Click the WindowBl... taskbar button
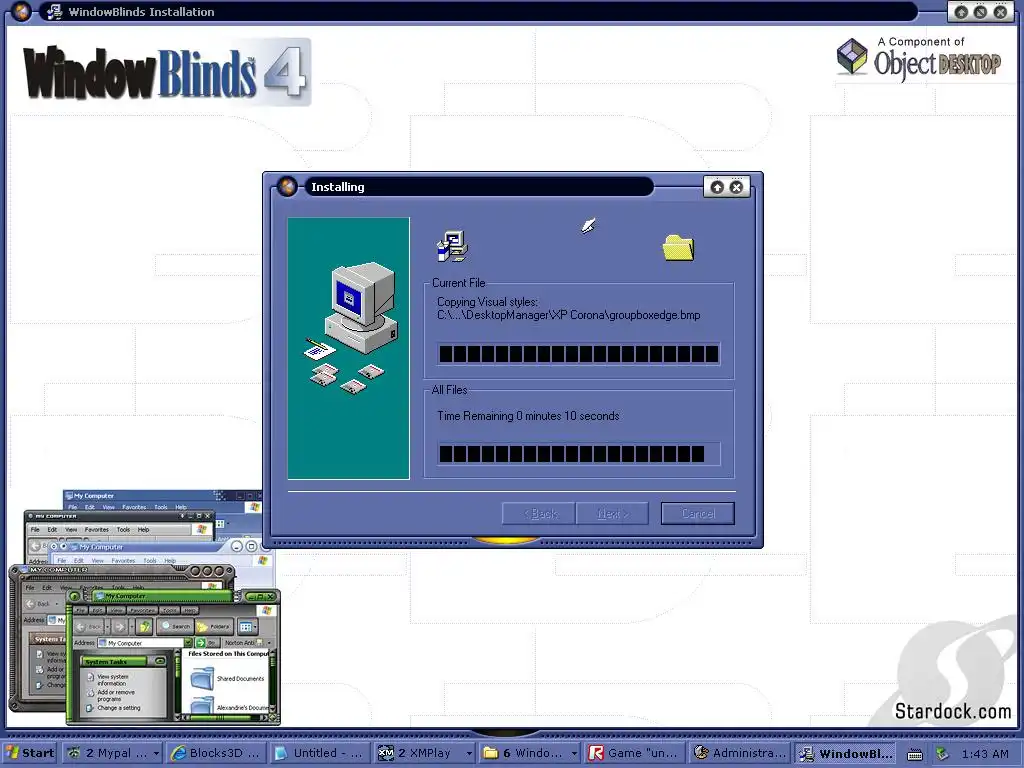The width and height of the screenshot is (1024, 768). pos(846,753)
